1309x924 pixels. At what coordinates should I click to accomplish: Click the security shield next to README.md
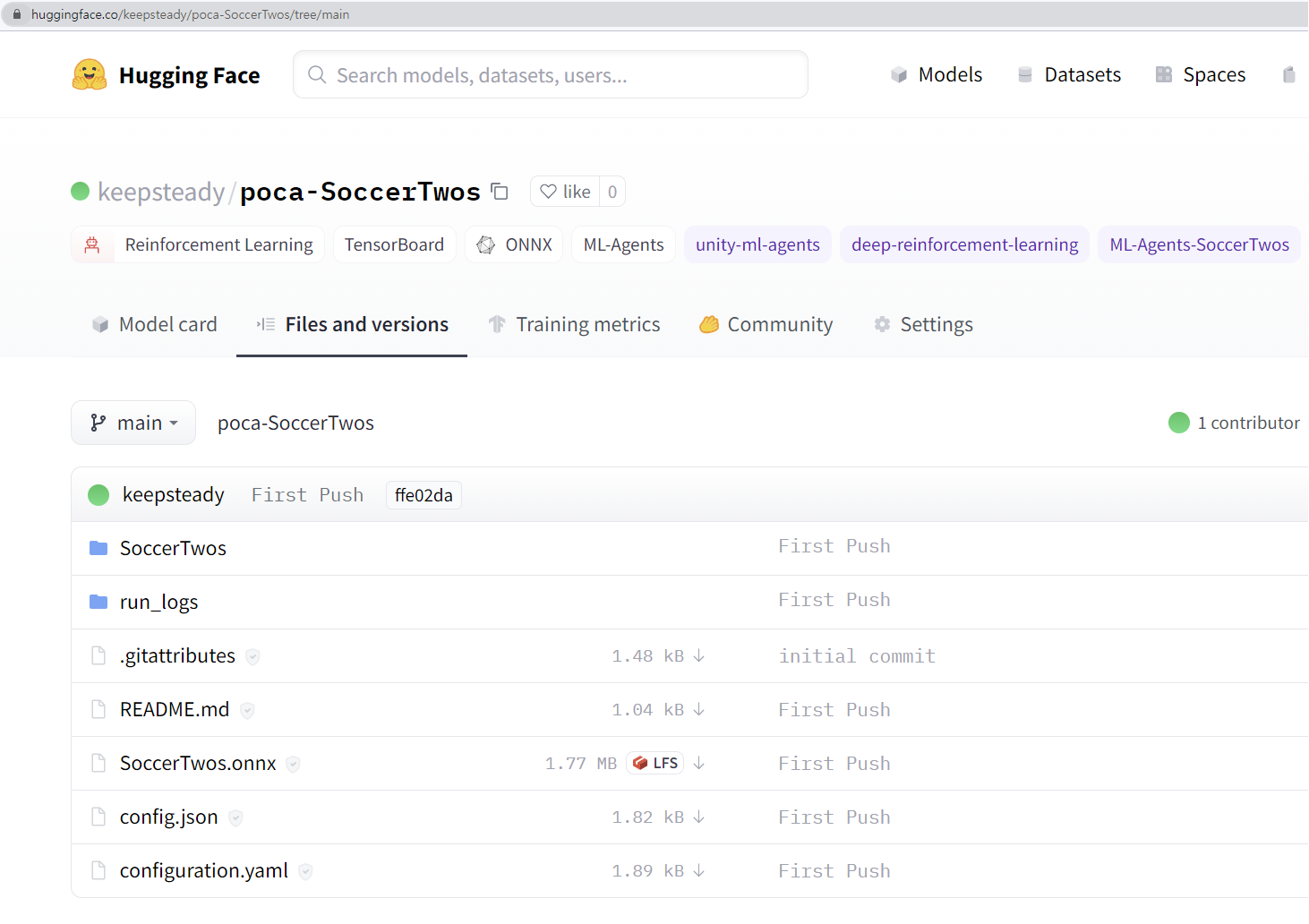coord(247,711)
